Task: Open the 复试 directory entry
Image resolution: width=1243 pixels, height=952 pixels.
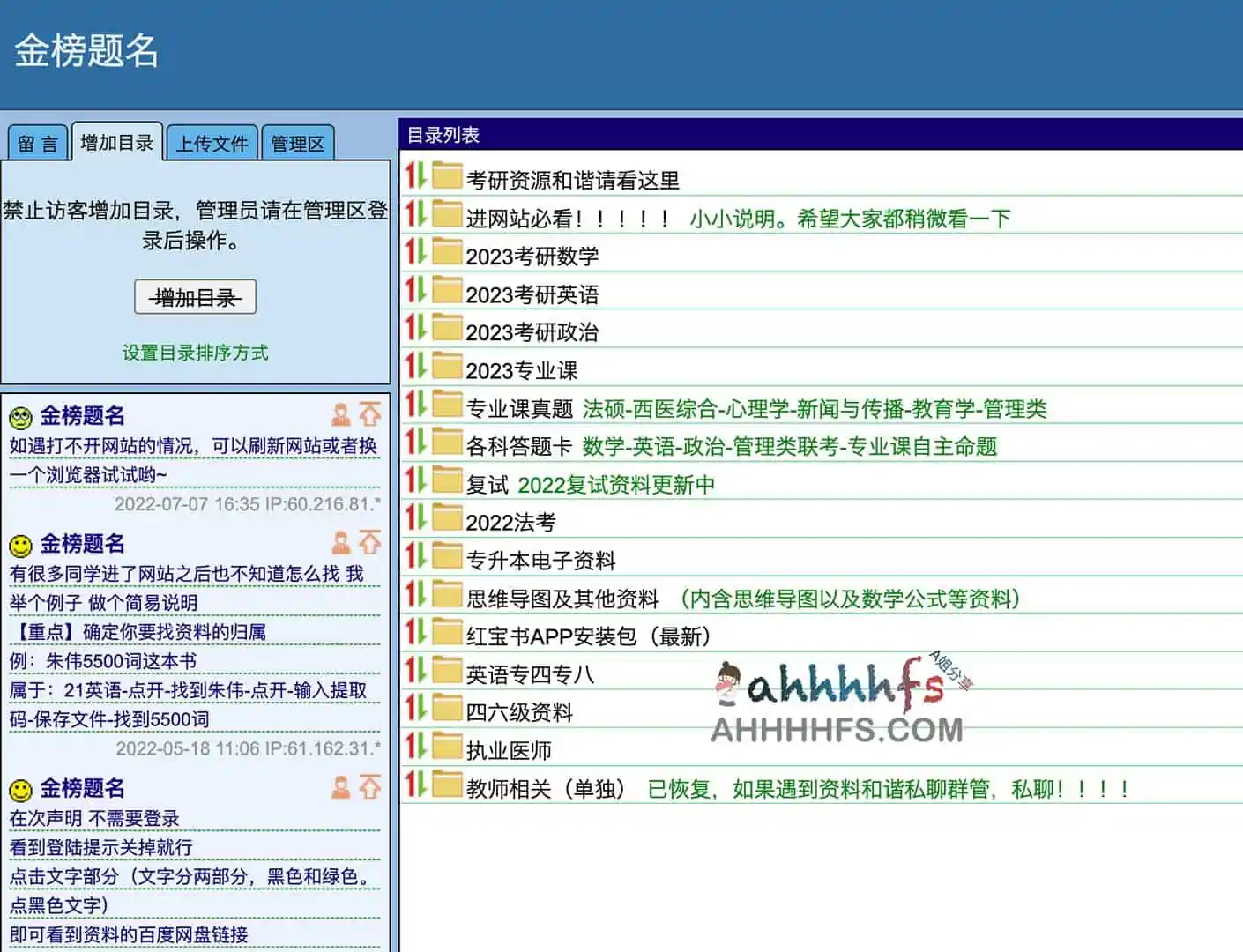Action: (x=487, y=483)
